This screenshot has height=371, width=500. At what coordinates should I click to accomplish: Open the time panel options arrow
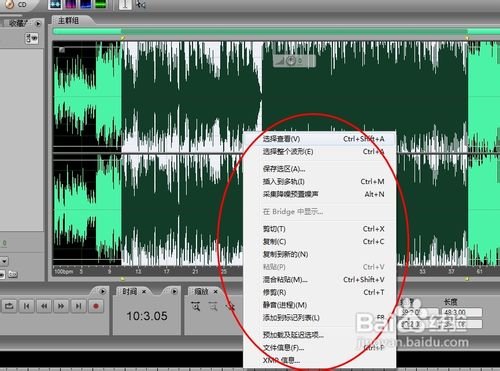point(174,292)
